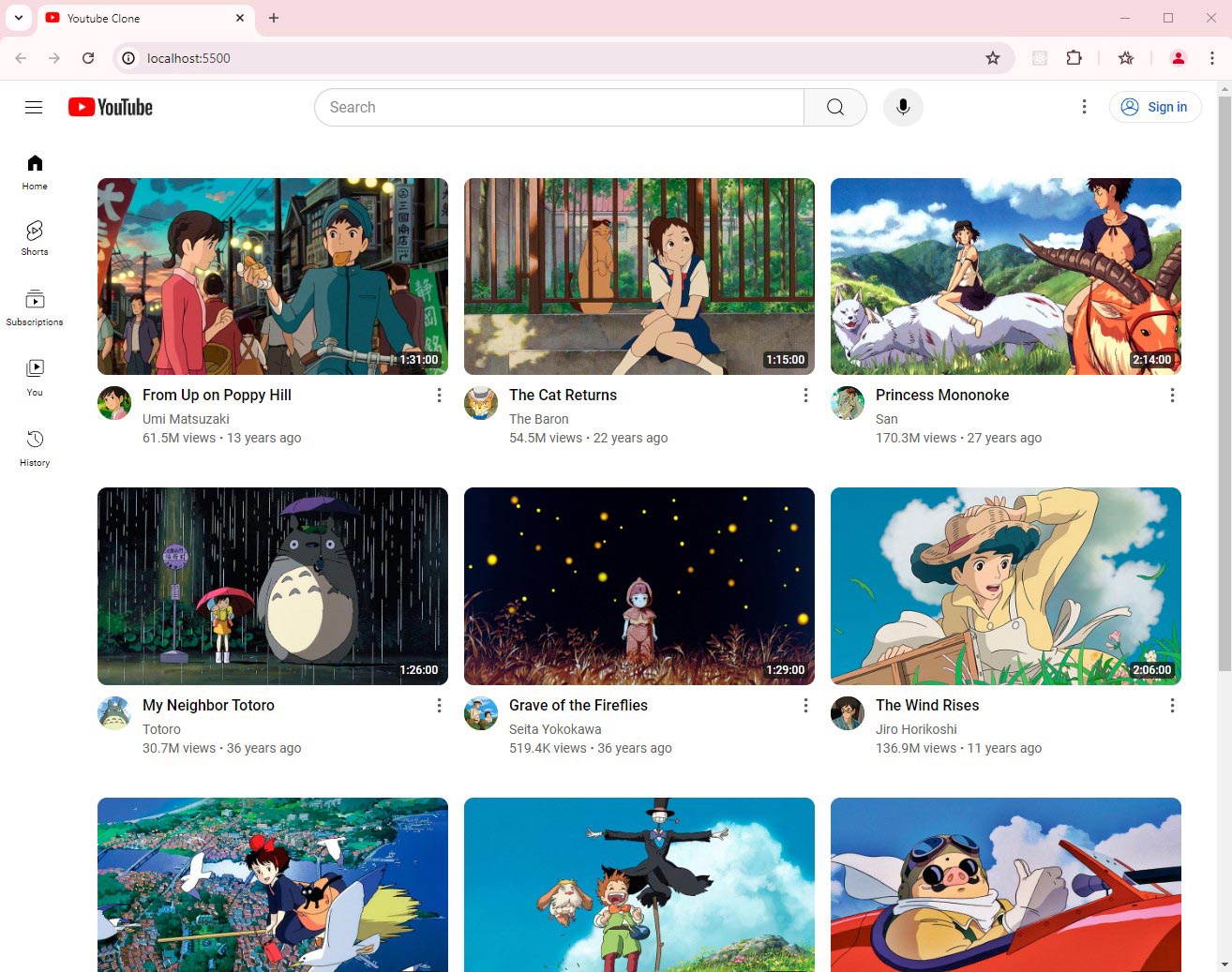Open Jiro Horikoshi channel name
The height and width of the screenshot is (972, 1232).
[916, 729]
